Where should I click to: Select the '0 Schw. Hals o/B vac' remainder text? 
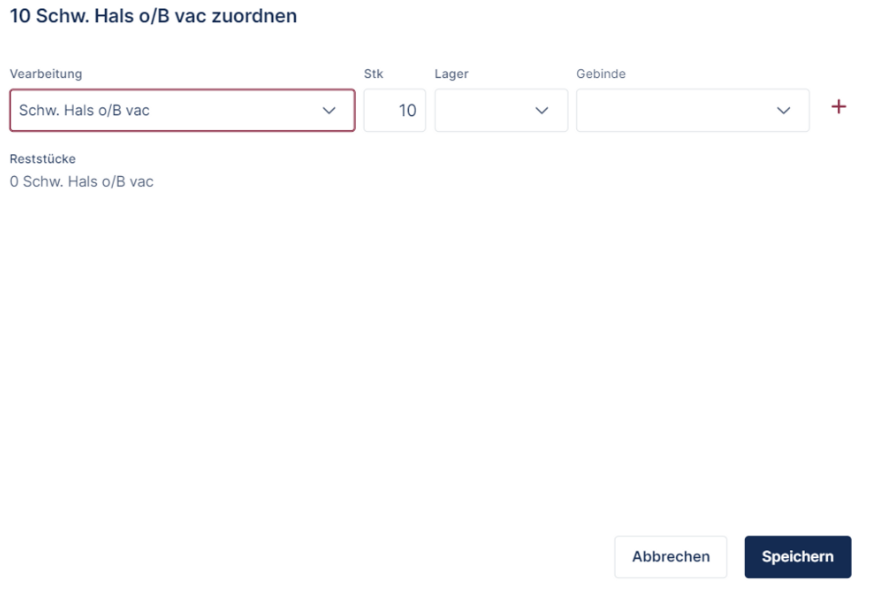[81, 182]
